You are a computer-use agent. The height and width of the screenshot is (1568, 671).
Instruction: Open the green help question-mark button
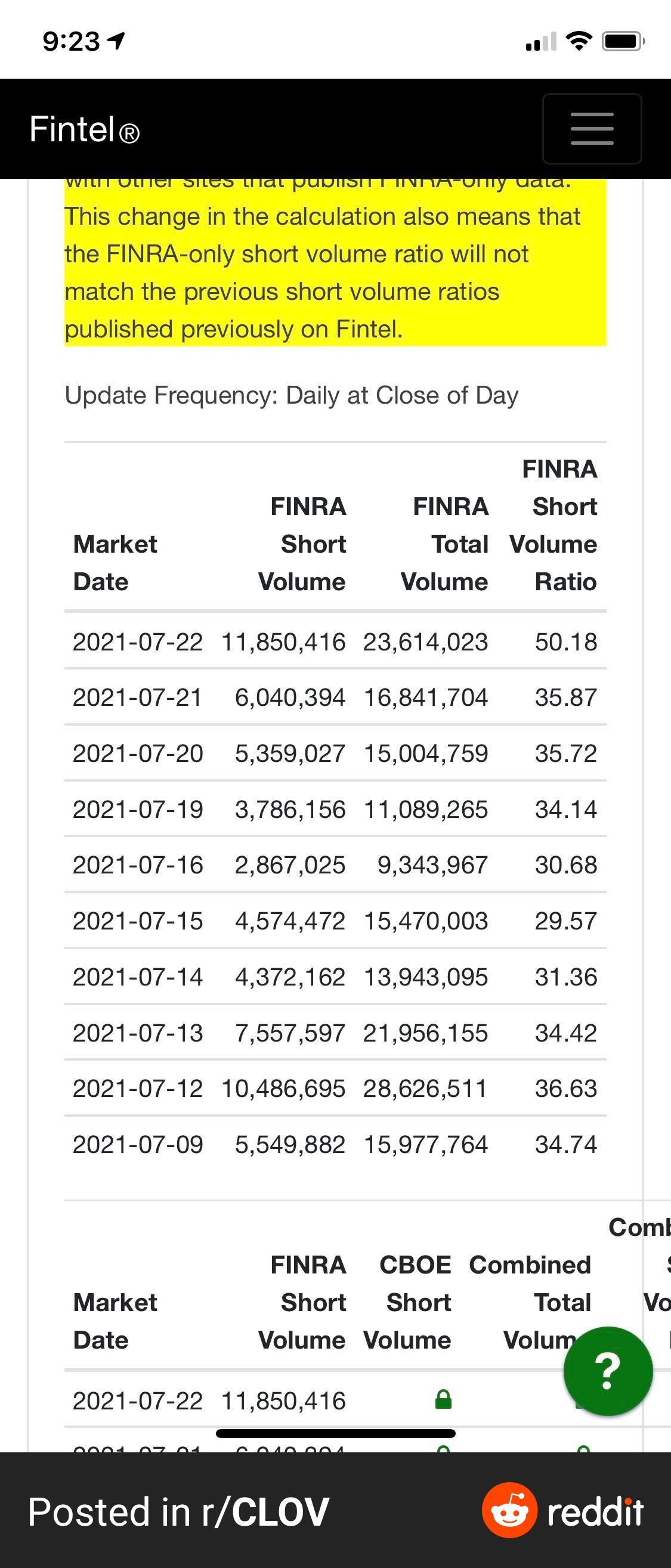pyautogui.click(x=608, y=1371)
